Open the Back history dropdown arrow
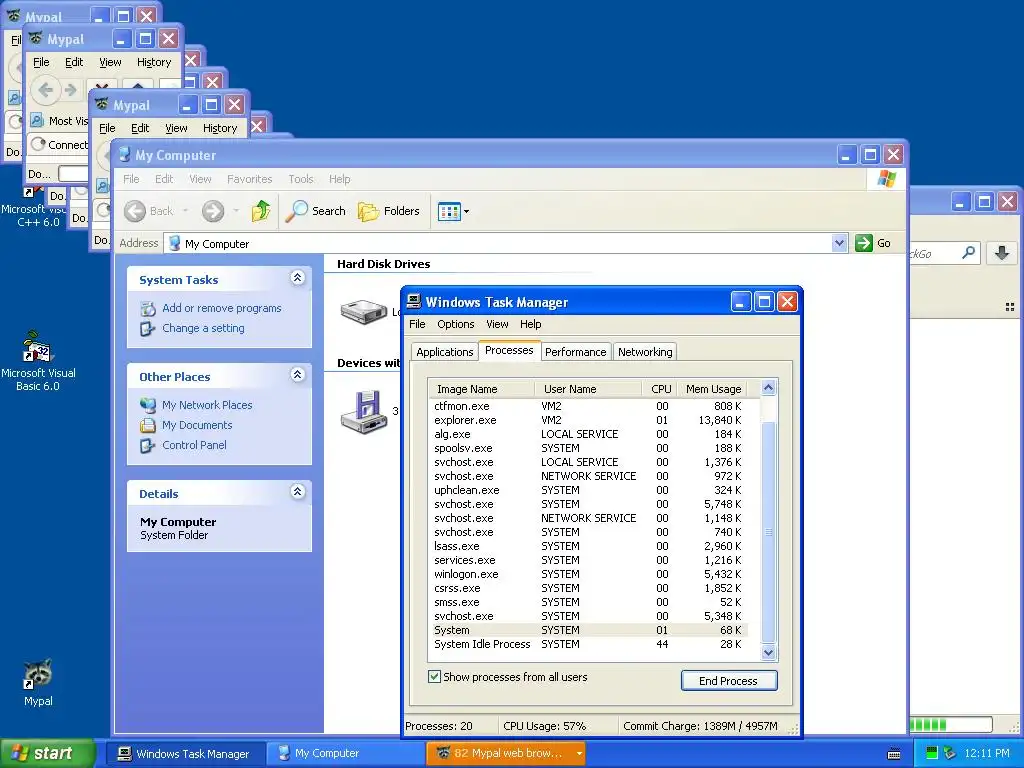This screenshot has width=1024, height=768. [185, 211]
